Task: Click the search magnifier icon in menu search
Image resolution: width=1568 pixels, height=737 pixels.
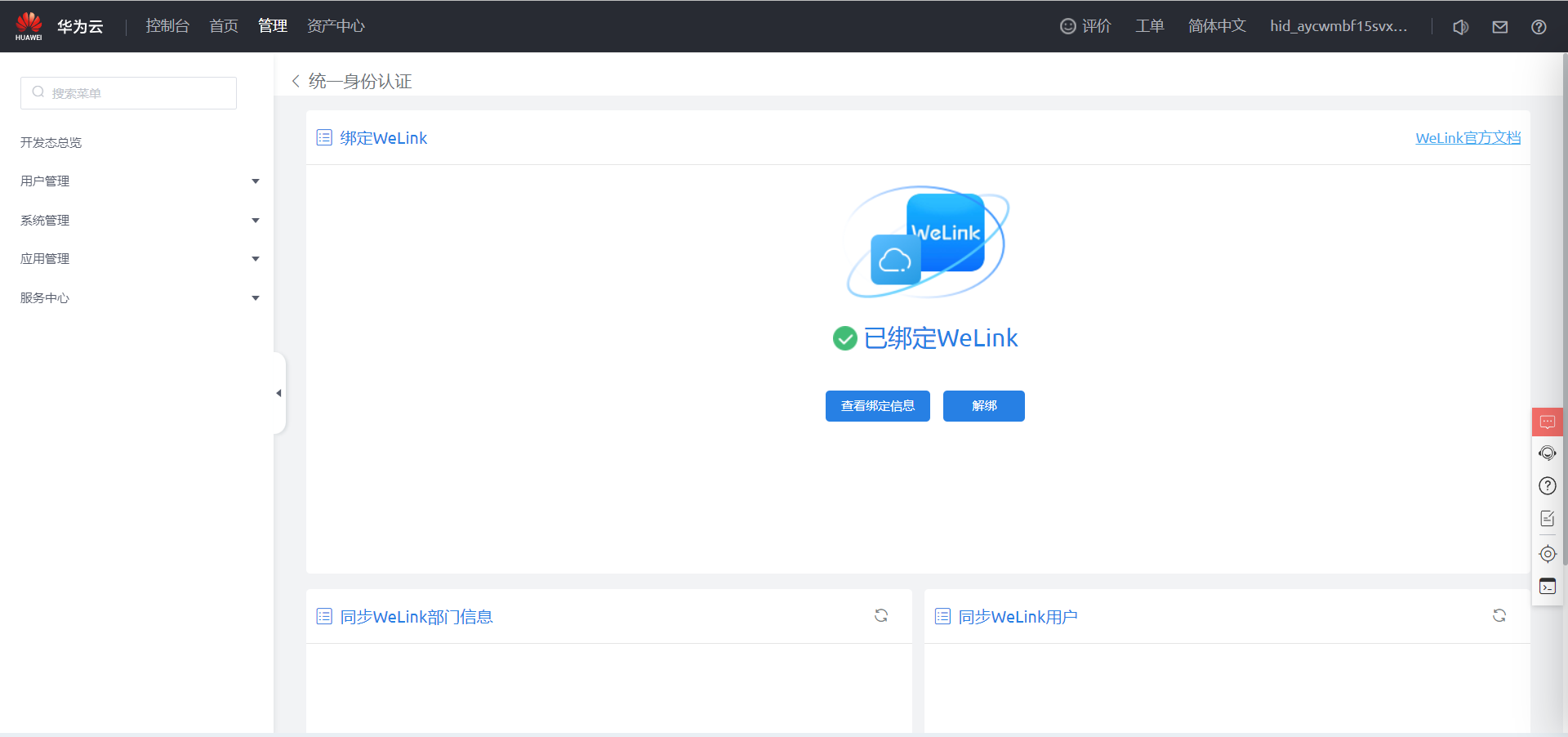Action: tap(38, 92)
